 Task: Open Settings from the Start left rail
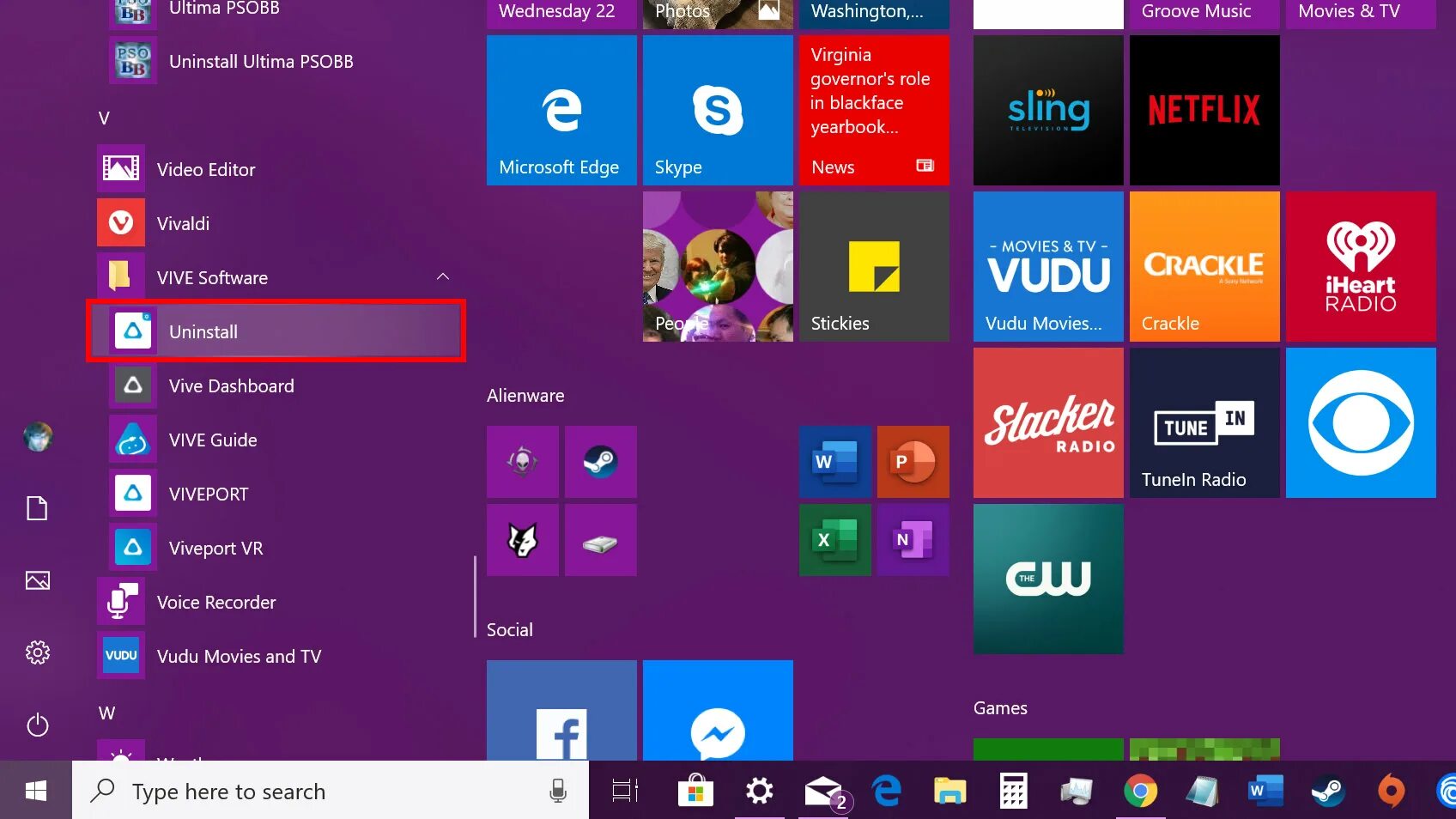37,652
